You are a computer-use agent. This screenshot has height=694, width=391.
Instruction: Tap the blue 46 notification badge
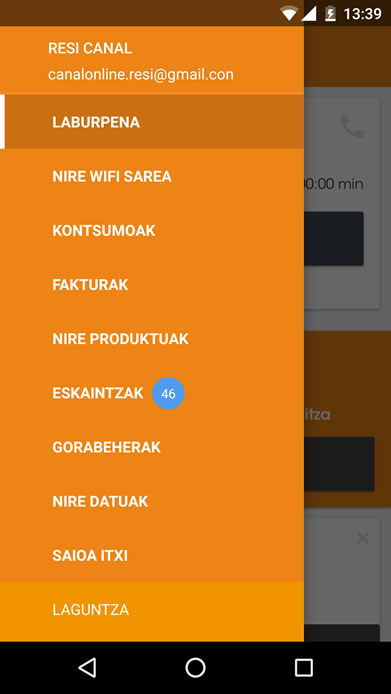(x=168, y=393)
